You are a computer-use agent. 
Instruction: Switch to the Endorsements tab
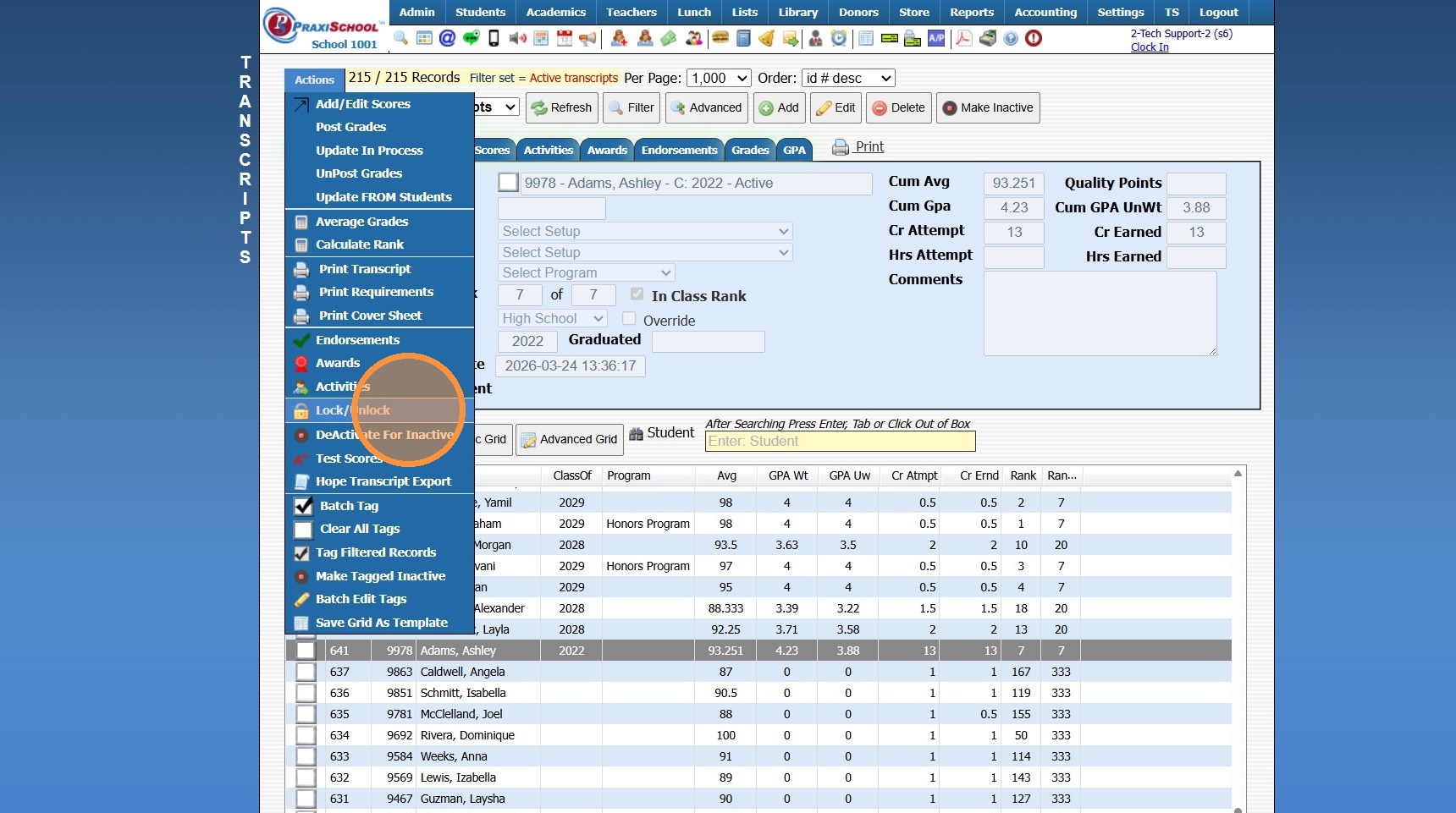(679, 150)
